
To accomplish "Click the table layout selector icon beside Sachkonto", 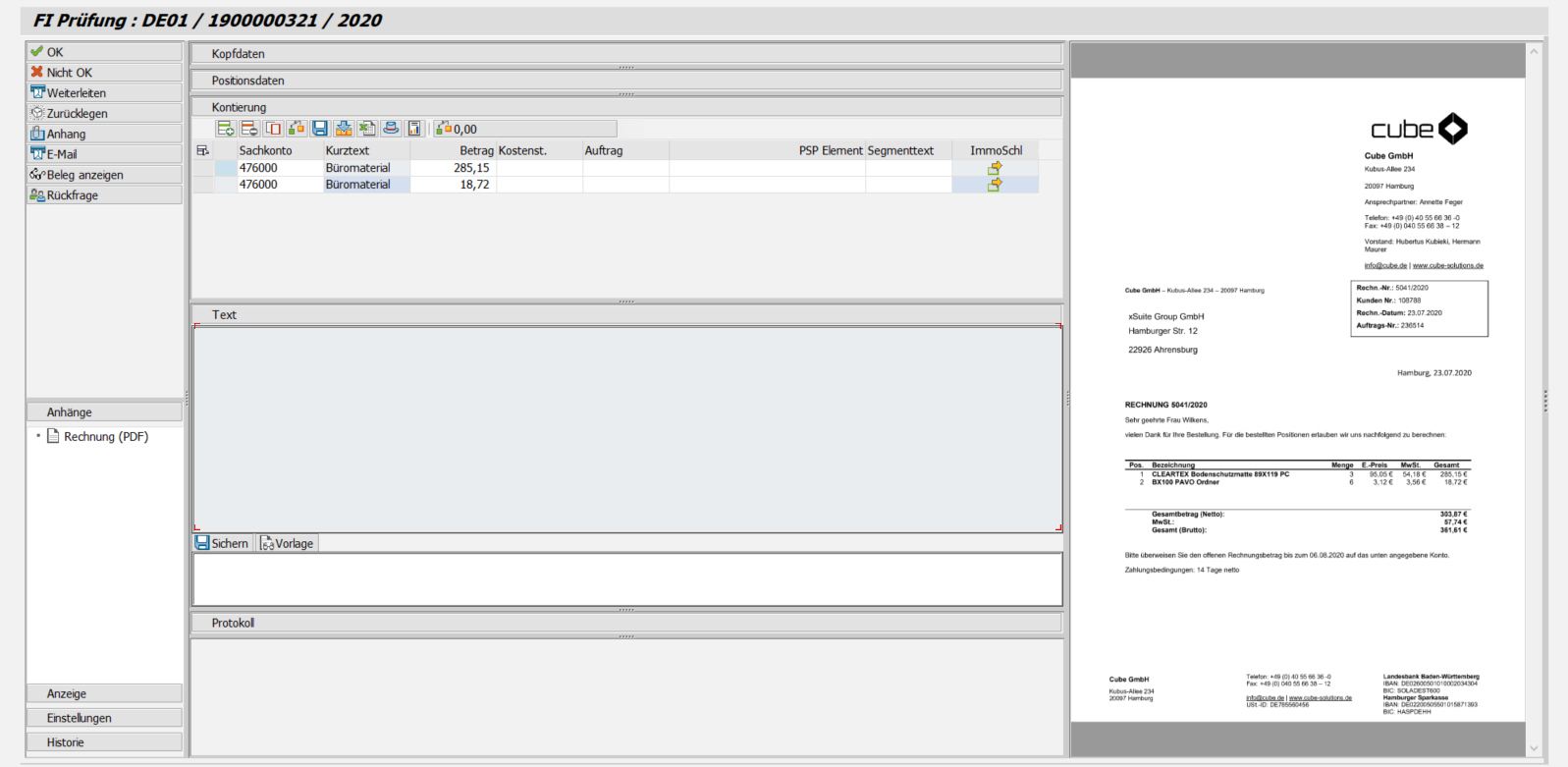I will click(x=203, y=150).
